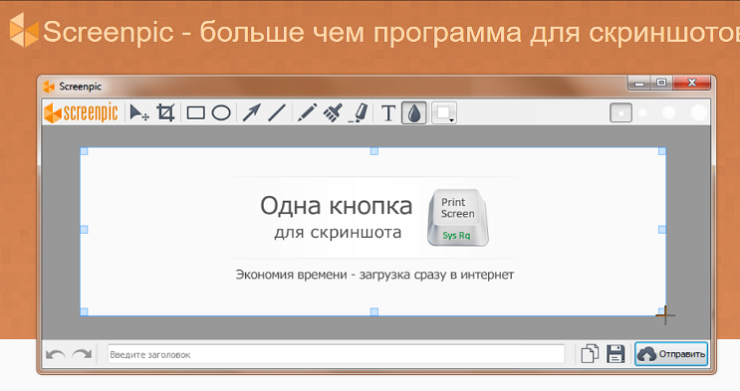Select the Rectangle shape tool
This screenshot has height=391, width=740.
[195, 113]
